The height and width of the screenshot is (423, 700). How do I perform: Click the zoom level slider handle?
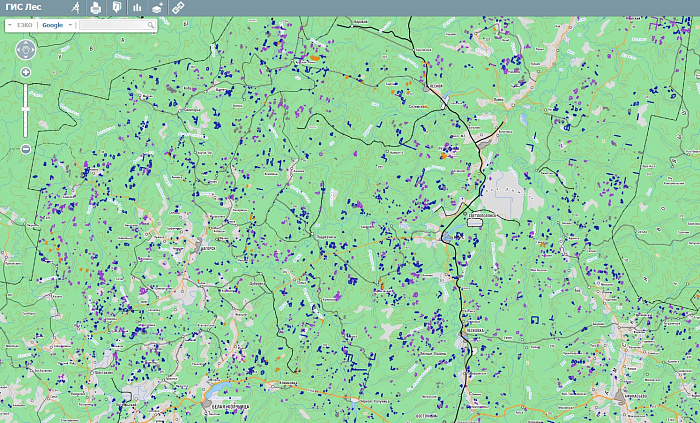(25, 109)
